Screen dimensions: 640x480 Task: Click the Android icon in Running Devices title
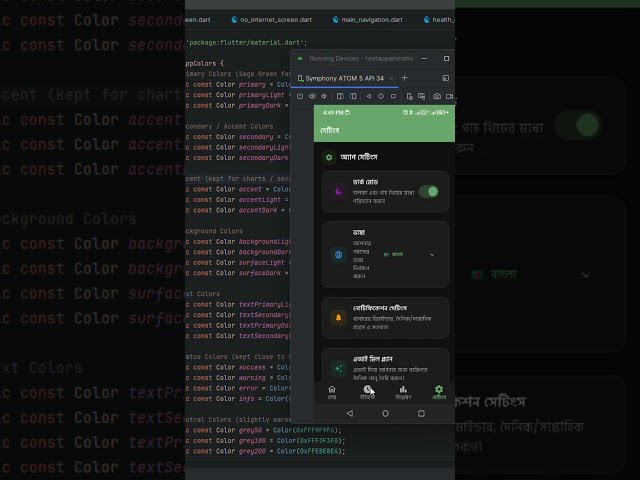[300, 58]
